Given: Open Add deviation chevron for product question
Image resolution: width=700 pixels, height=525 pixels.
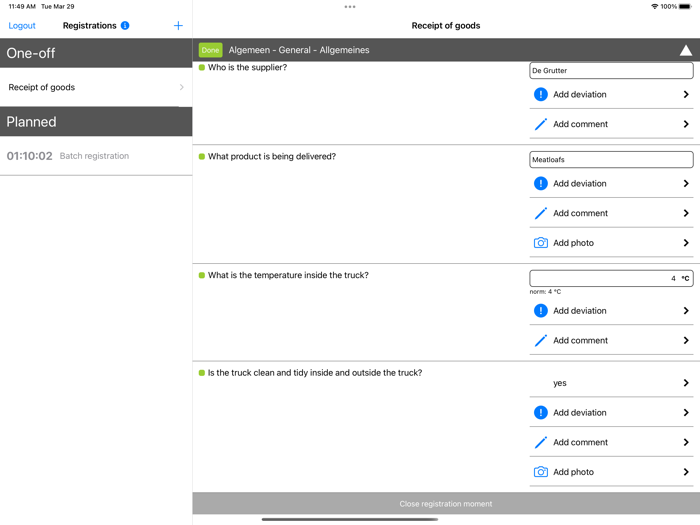Looking at the screenshot, I should point(686,183).
